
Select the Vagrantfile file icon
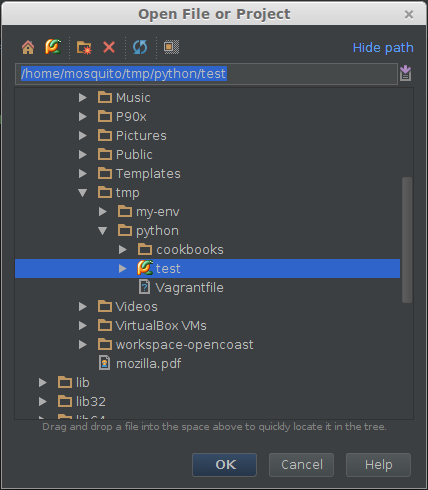(144, 287)
